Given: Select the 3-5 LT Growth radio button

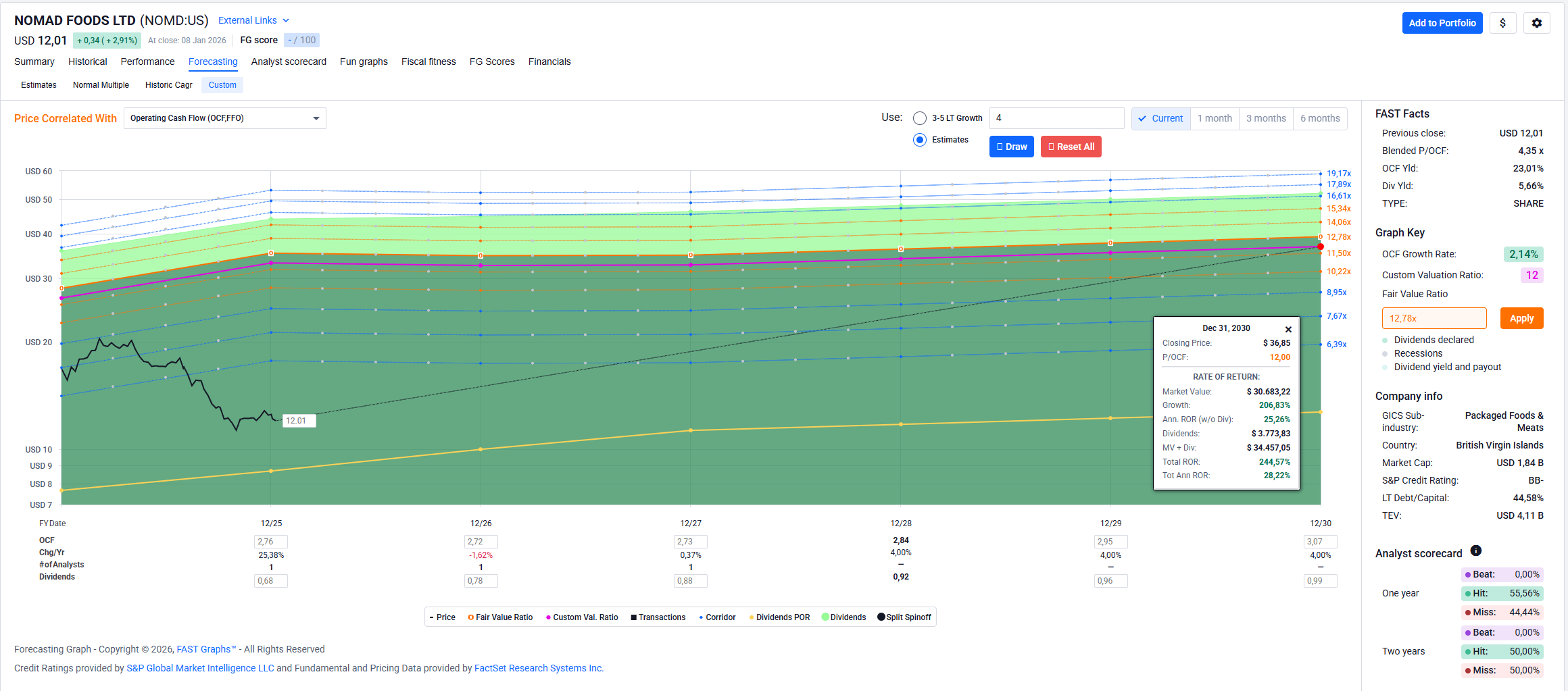Looking at the screenshot, I should pos(919,118).
